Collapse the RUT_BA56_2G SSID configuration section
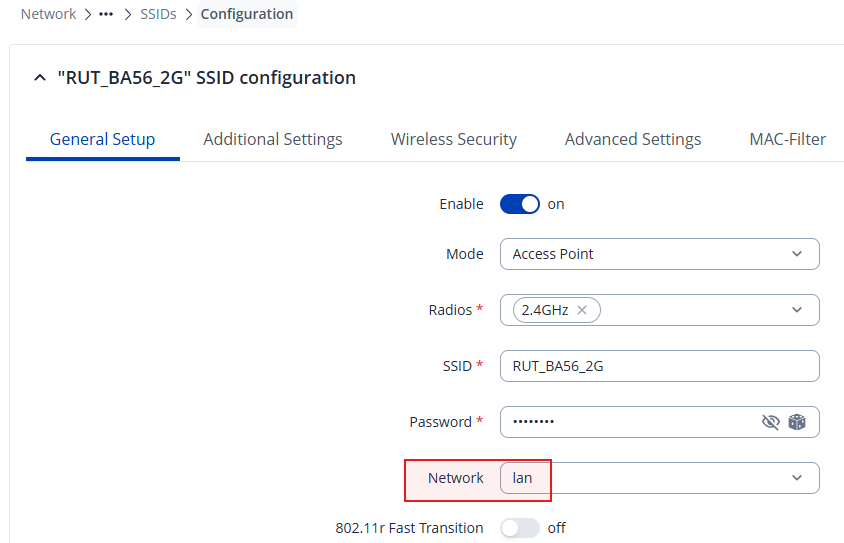Screen dimensions: 844x543 tap(39, 78)
